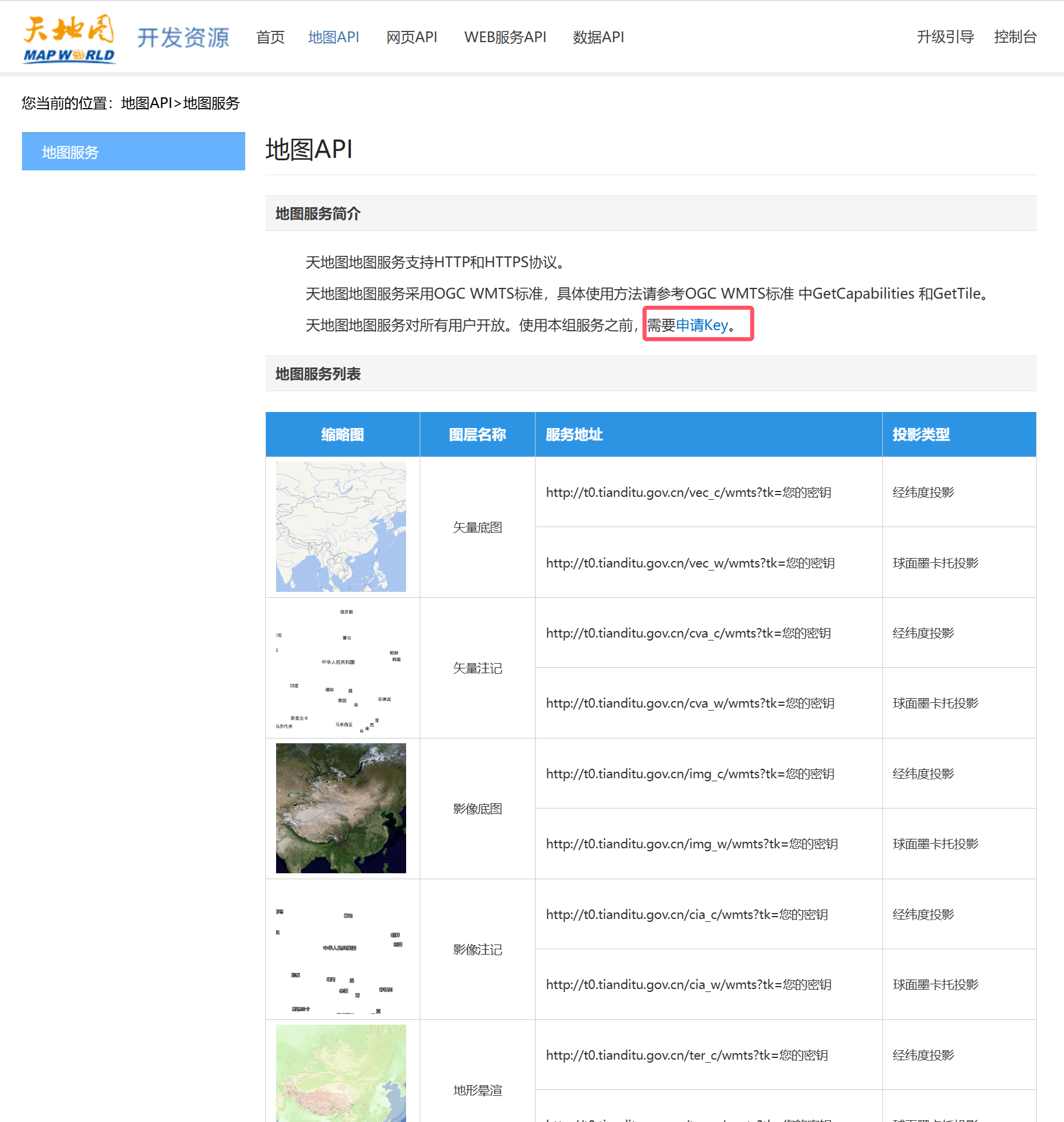Viewport: 1064px width, 1122px height.
Task: Click the 地形晕渲 terrain thumbnail
Action: (x=341, y=1075)
